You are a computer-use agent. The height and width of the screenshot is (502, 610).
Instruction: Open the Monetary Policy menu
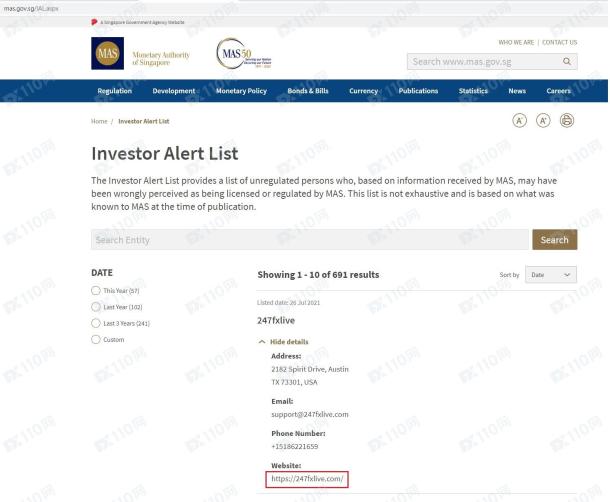pyautogui.click(x=241, y=91)
